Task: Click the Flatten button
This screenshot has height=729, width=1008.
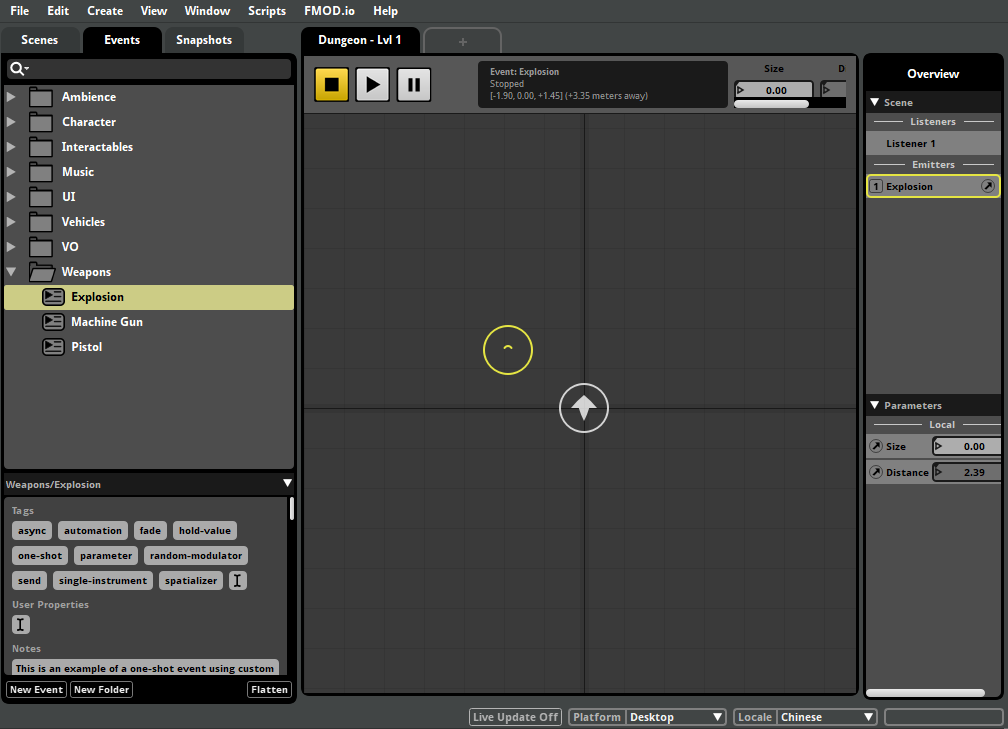Action: click(269, 689)
